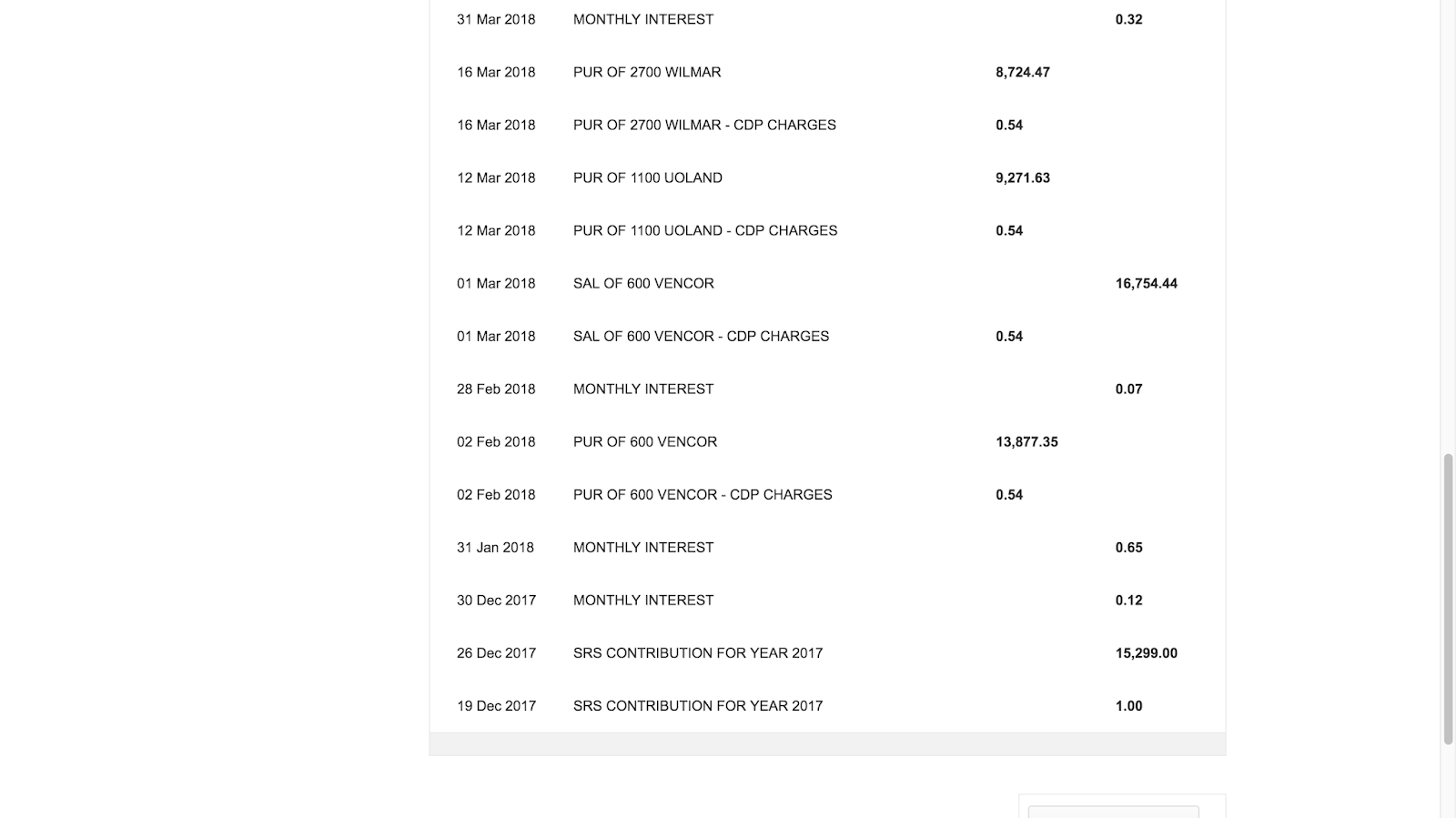Click the 0.32 monthly interest amount
Screen dimensions: 1456x818
(1128, 19)
